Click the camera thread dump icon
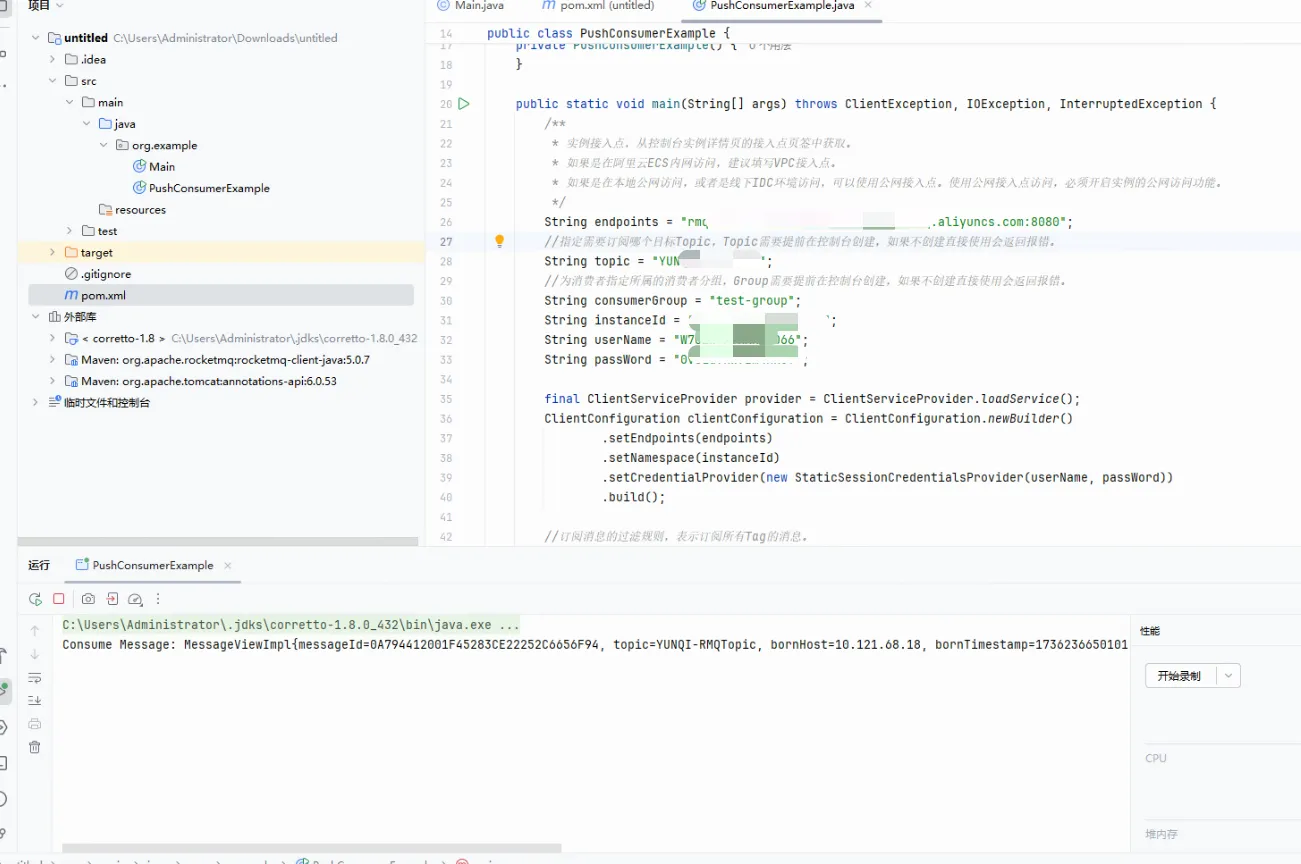The image size is (1301, 864). (x=88, y=599)
